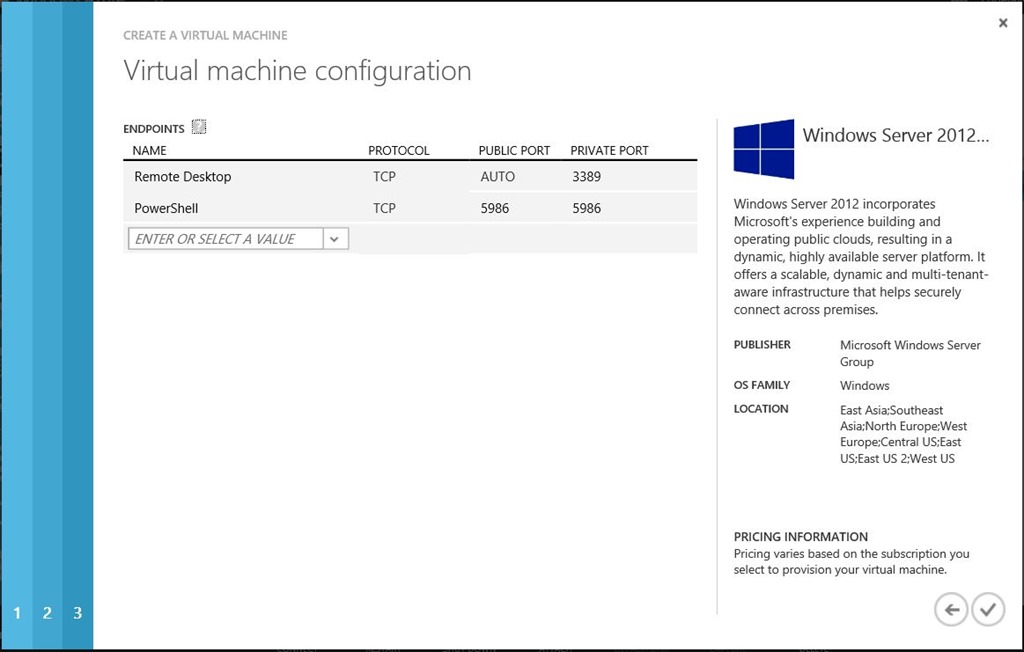The image size is (1024, 652).
Task: Click TCP protocol in PowerShell row
Action: [x=384, y=208]
